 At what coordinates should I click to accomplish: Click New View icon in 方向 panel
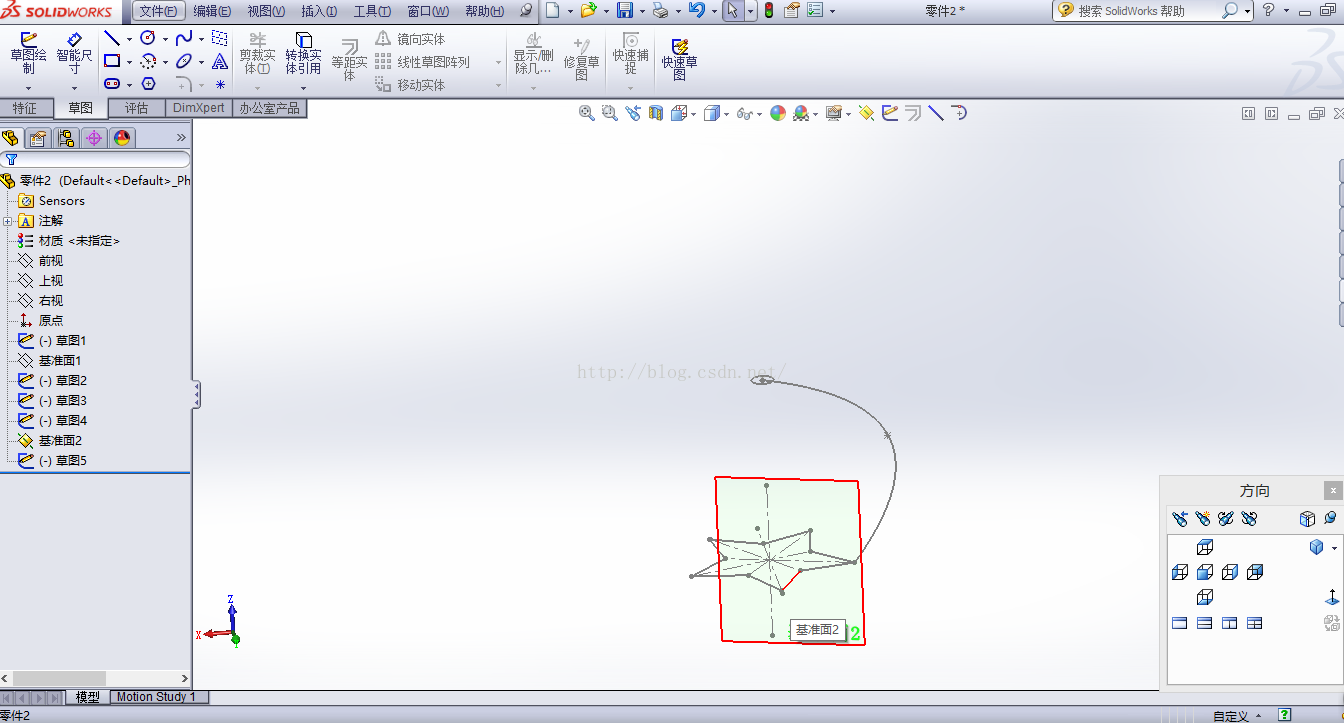point(1203,519)
